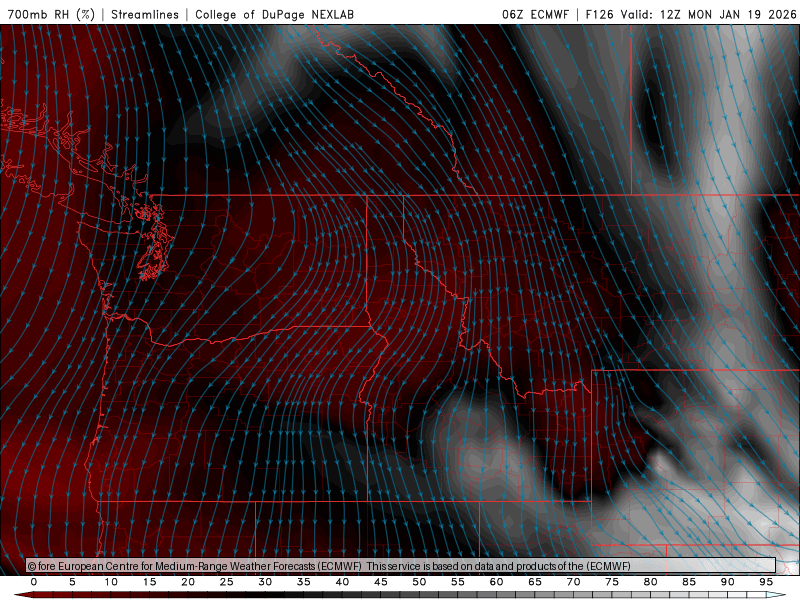
Task: Click the 10 value on the RH scale
Action: pyautogui.click(x=111, y=582)
